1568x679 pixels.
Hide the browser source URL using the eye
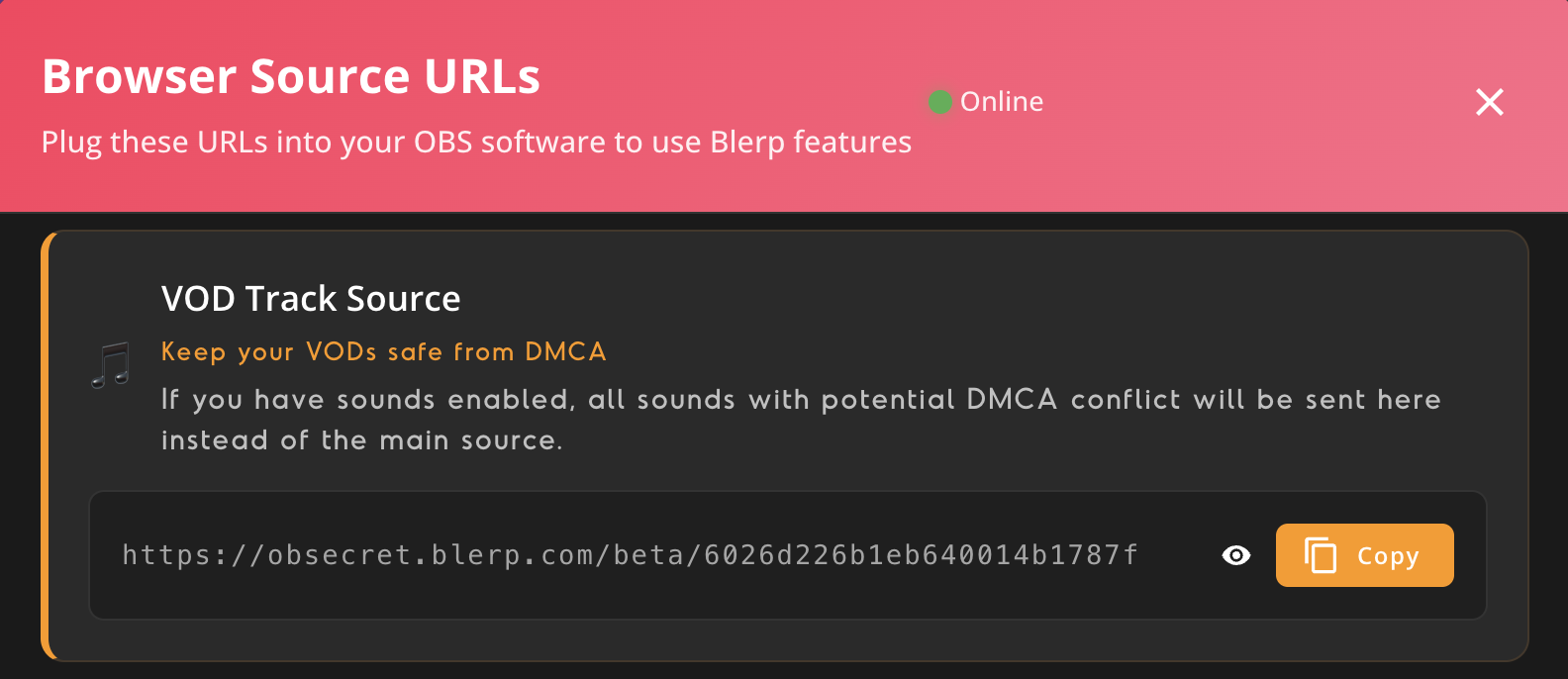click(1234, 555)
